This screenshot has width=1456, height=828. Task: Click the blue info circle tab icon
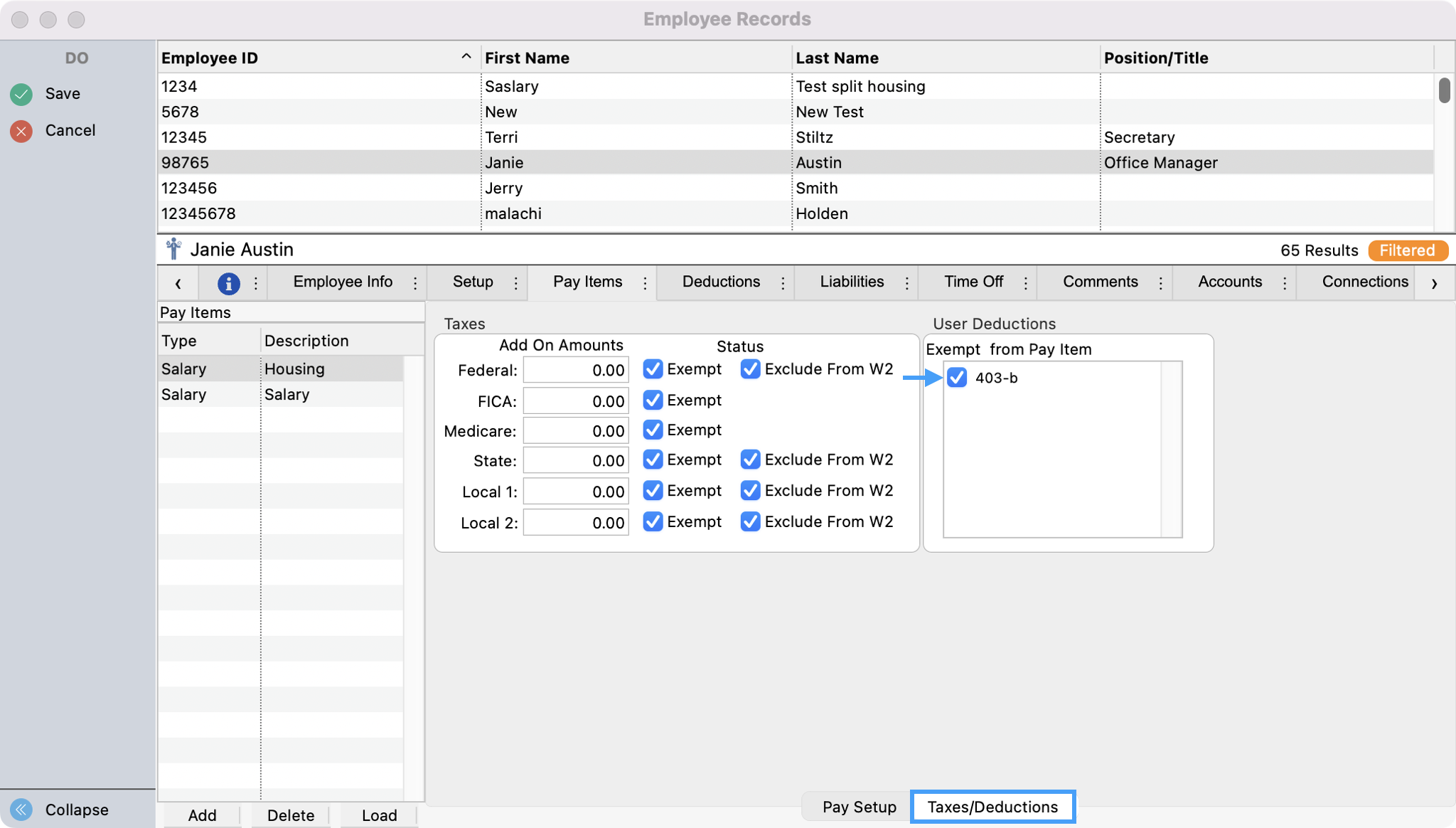[x=228, y=283]
